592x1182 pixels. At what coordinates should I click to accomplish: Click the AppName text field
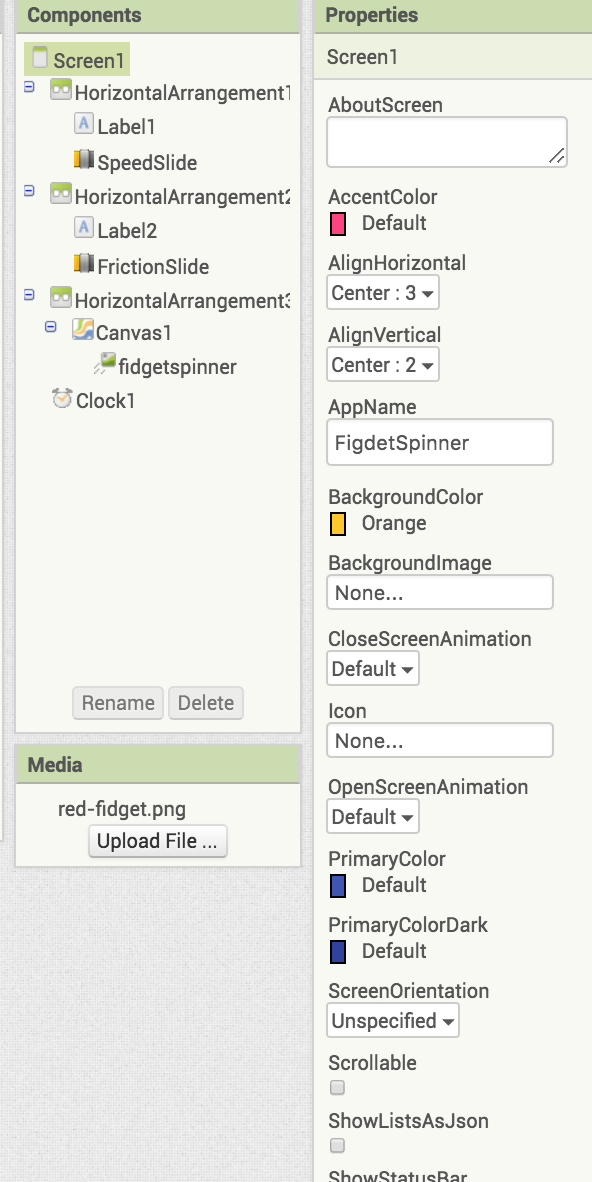click(x=440, y=442)
